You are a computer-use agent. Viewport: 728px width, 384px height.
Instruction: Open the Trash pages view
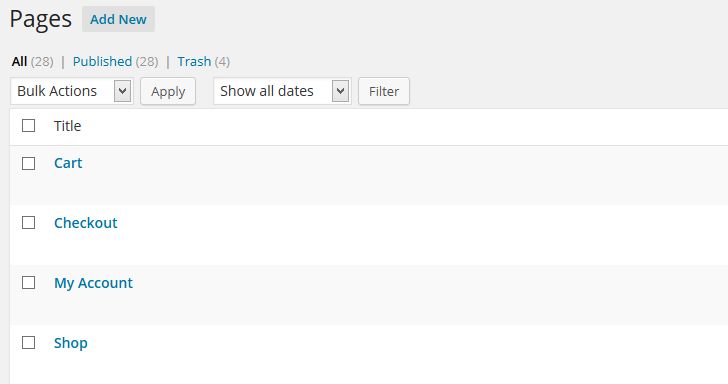pyautogui.click(x=194, y=61)
